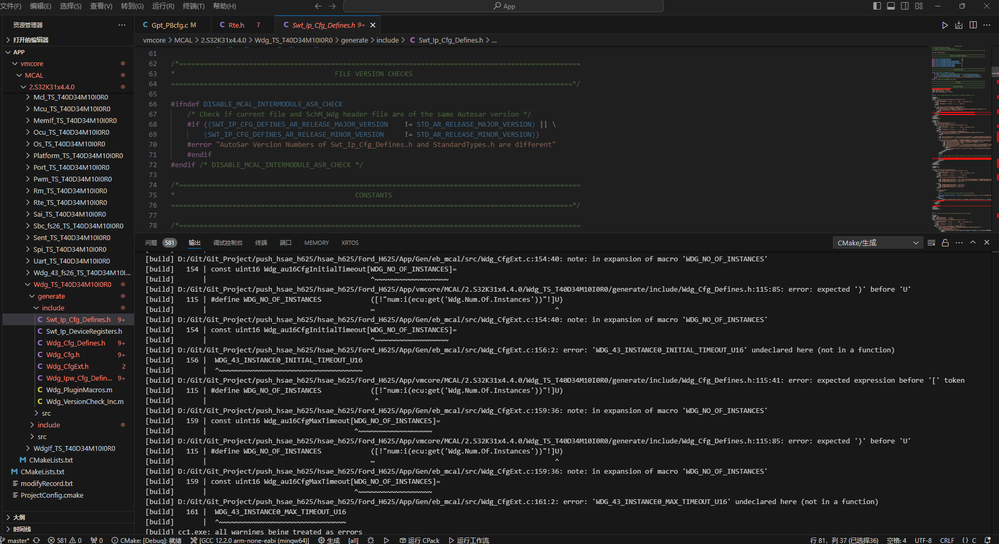This screenshot has height=544, width=999.
Task: Close the output panel
Action: coord(987,243)
